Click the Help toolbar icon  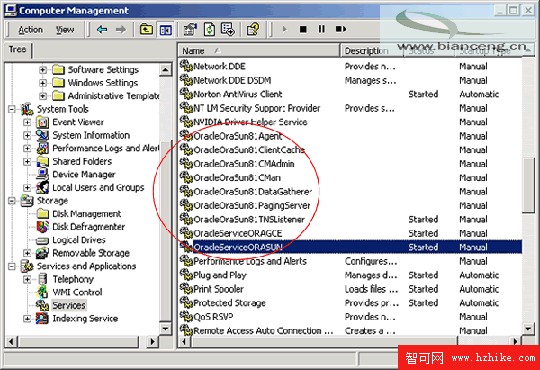coord(253,30)
